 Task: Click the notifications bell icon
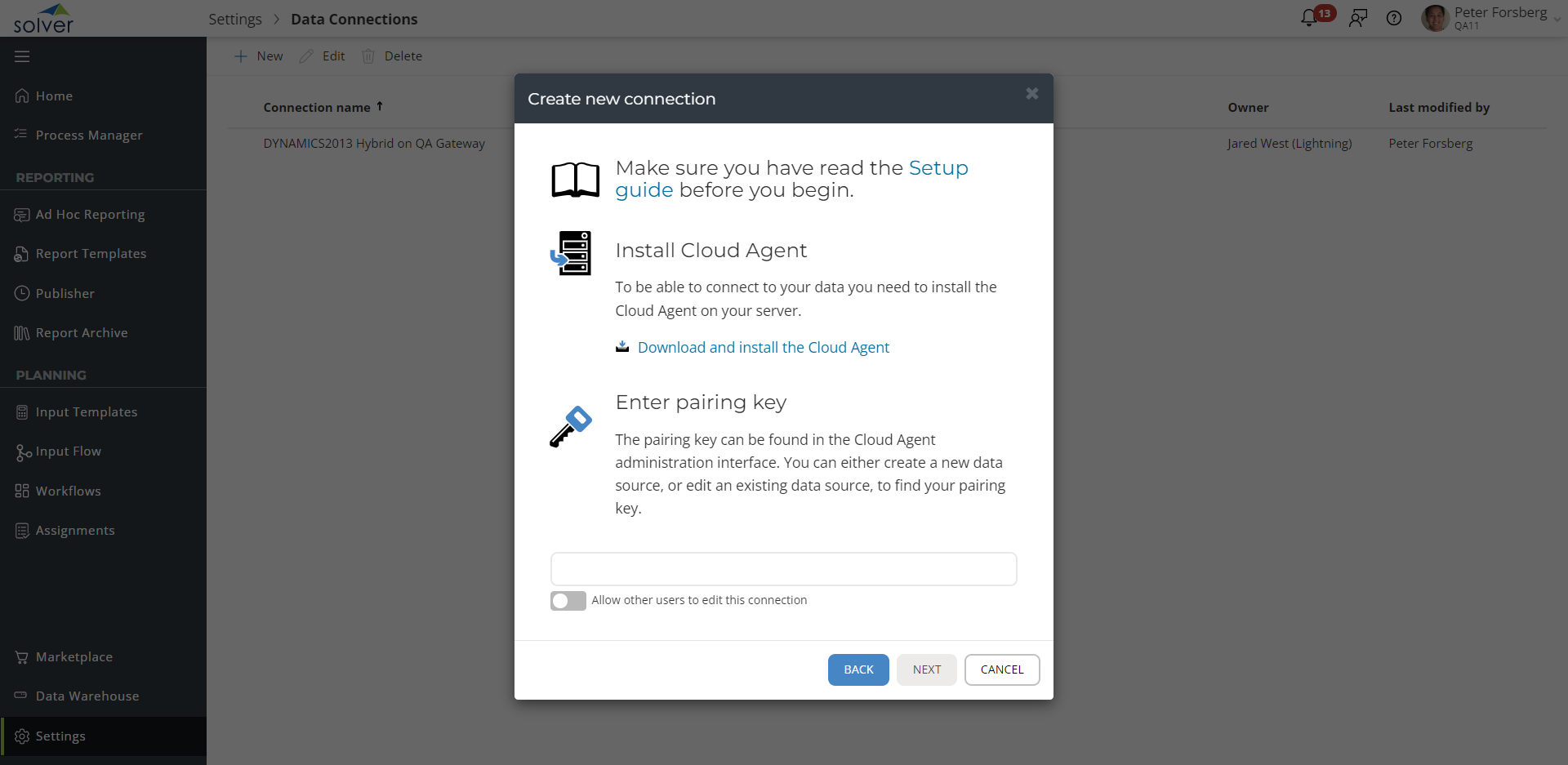pyautogui.click(x=1309, y=18)
